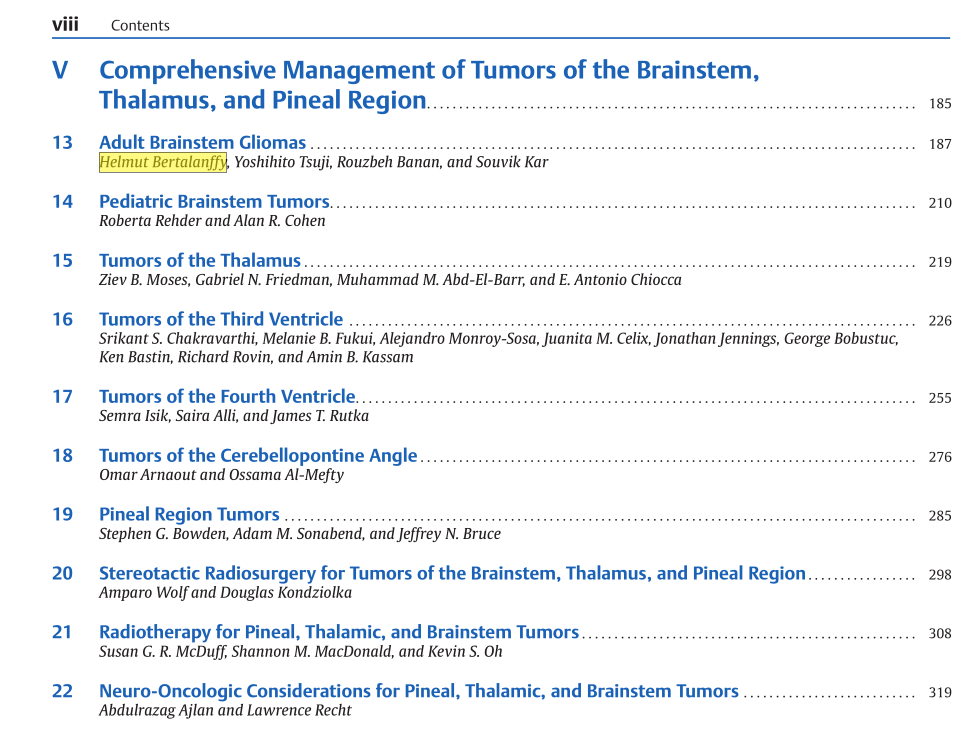Open Pediatric Brainstem Tumors chapter
The height and width of the screenshot is (737, 975).
[x=214, y=202]
